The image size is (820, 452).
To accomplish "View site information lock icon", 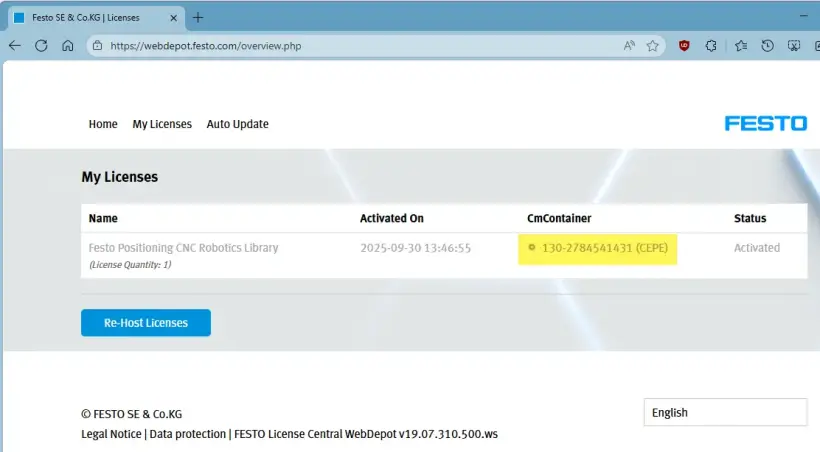I will click(x=98, y=46).
